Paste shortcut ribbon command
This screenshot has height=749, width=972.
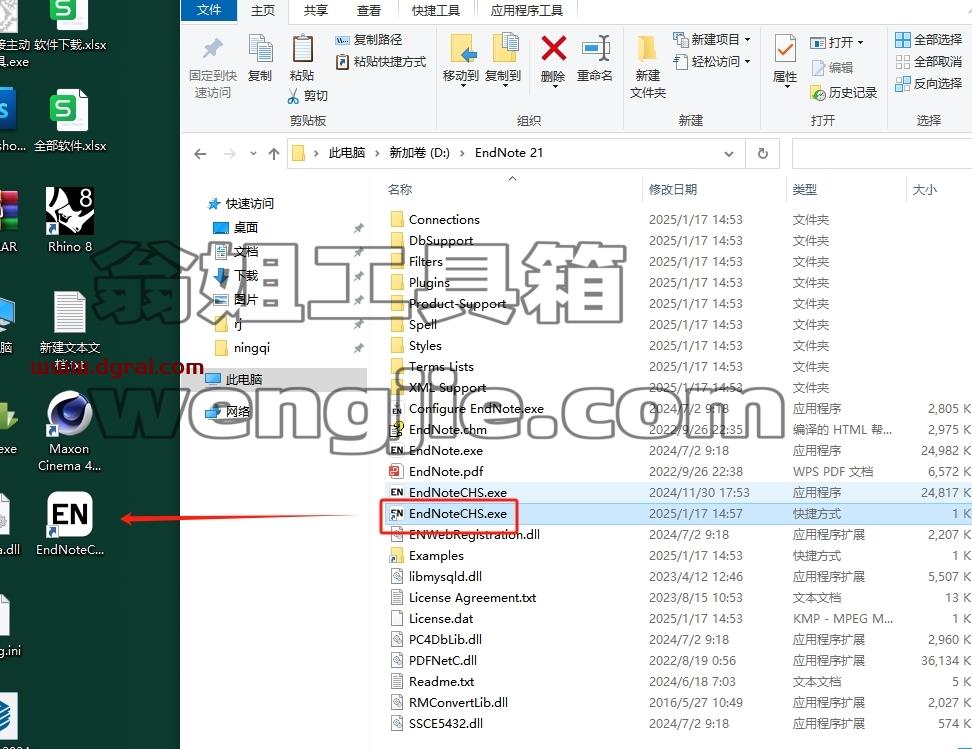point(381,61)
